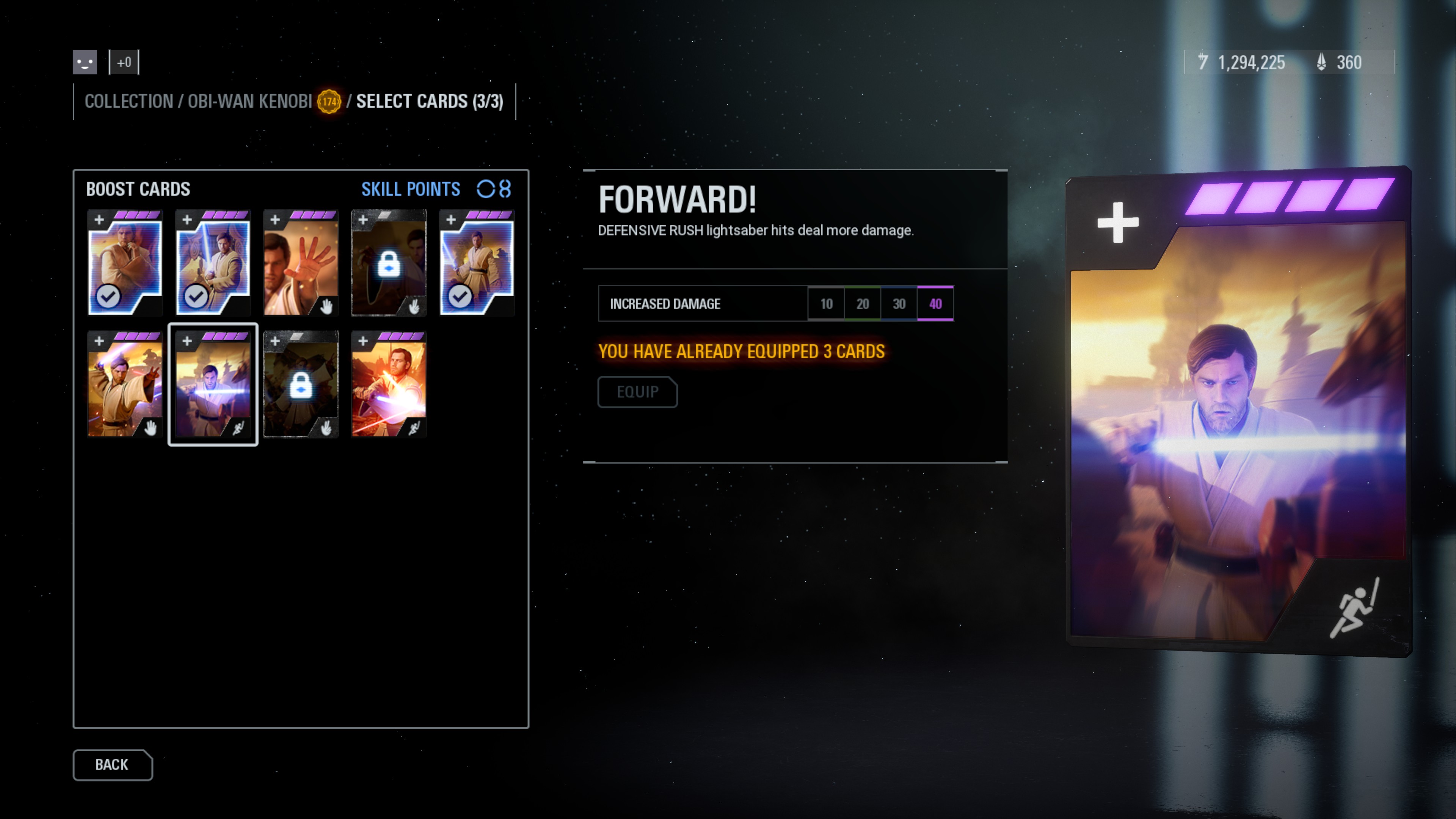Open the Collection breadcrumb
This screenshot has height=819, width=1456.
(x=129, y=102)
